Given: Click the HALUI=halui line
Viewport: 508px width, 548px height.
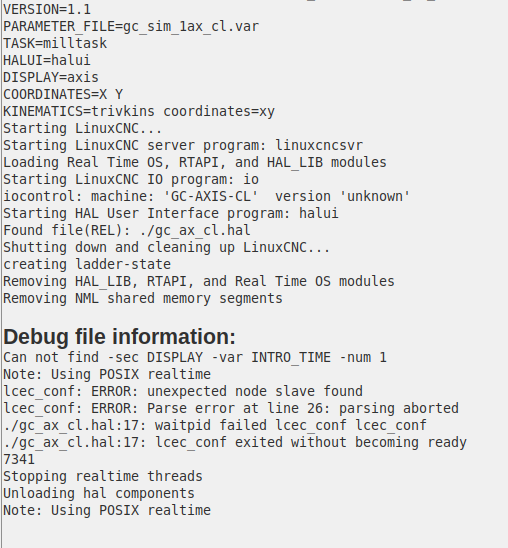Looking at the screenshot, I should pyautogui.click(x=47, y=60).
